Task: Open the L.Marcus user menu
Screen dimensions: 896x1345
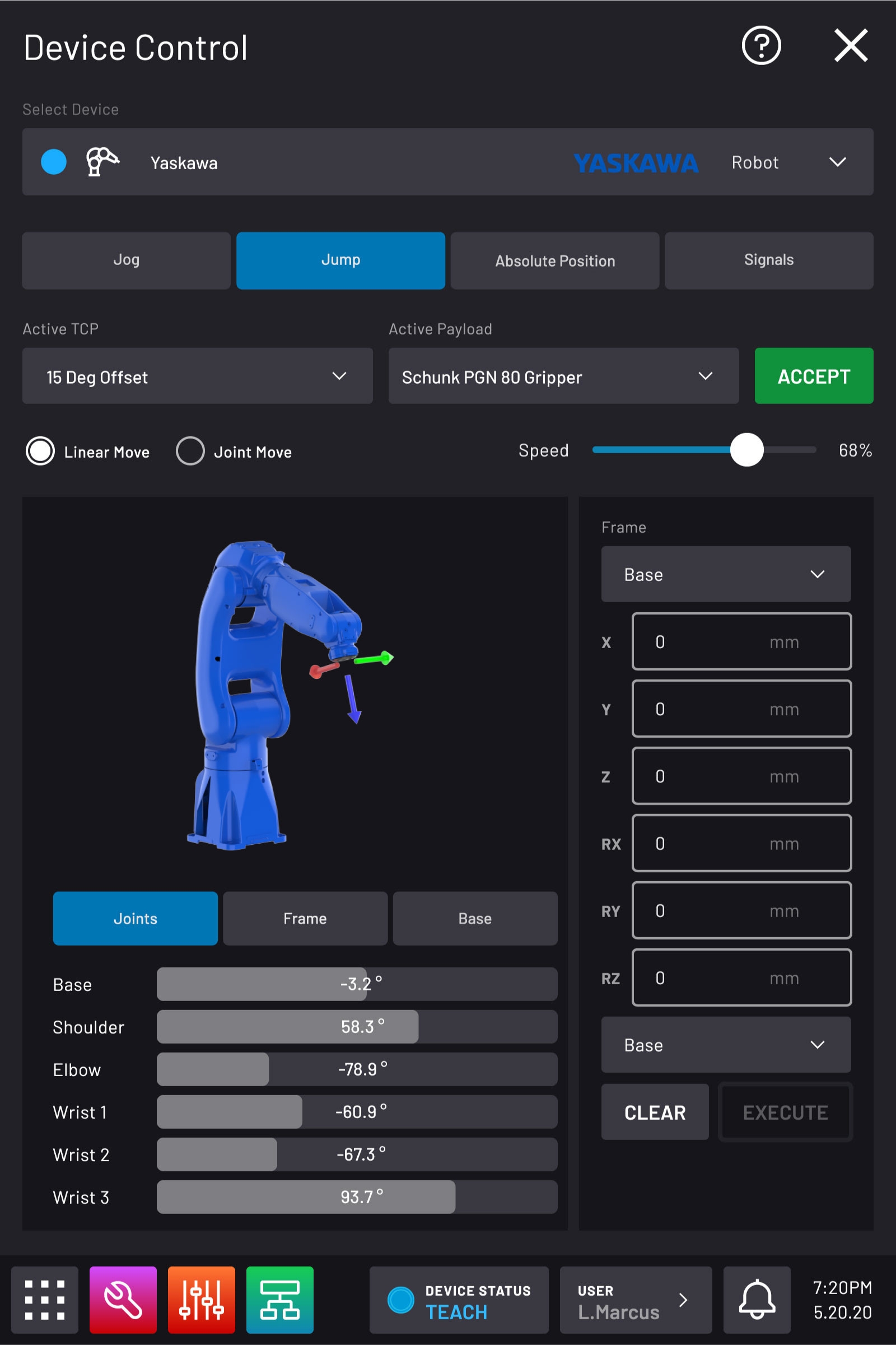Action: coord(636,1300)
